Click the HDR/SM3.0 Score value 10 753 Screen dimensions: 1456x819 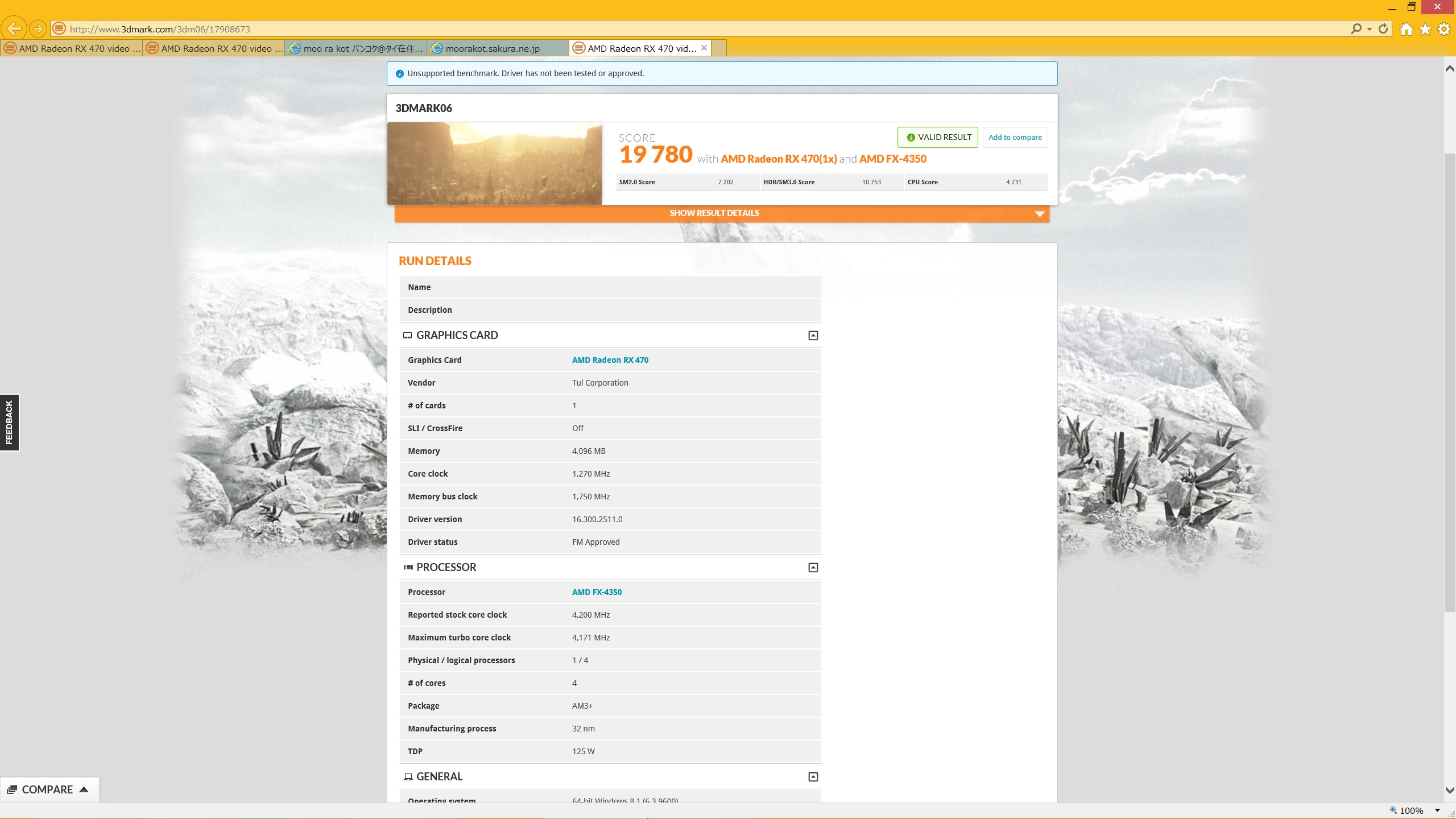coord(871,182)
